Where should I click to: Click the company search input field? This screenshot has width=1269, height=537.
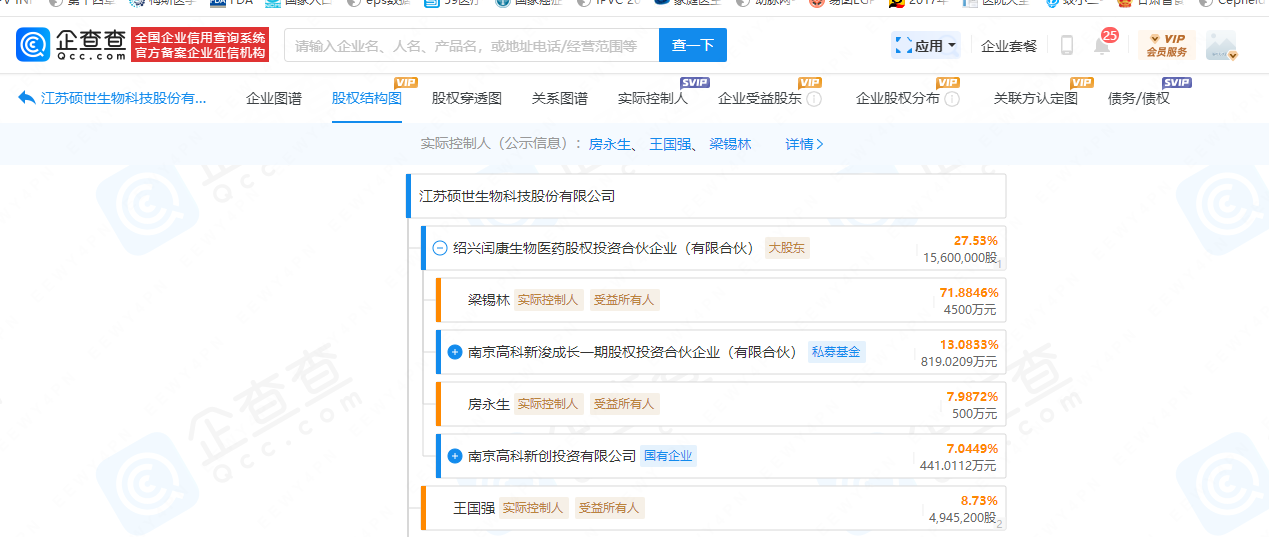[472, 45]
